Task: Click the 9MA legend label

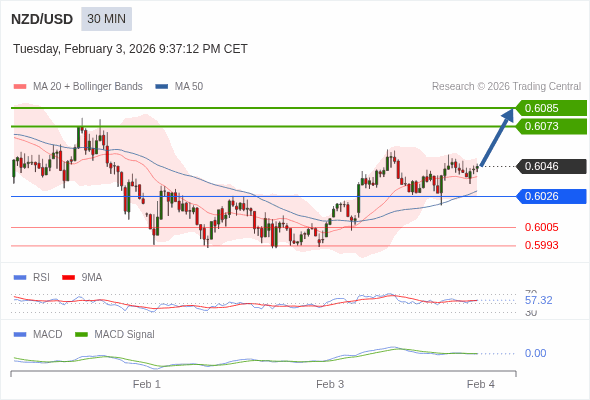Action: click(x=92, y=278)
